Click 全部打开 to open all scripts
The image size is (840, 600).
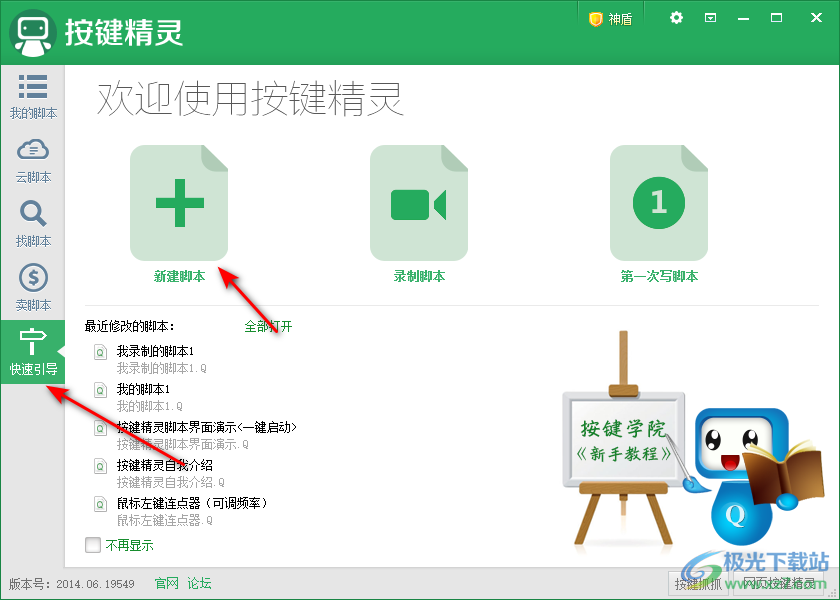(268, 326)
